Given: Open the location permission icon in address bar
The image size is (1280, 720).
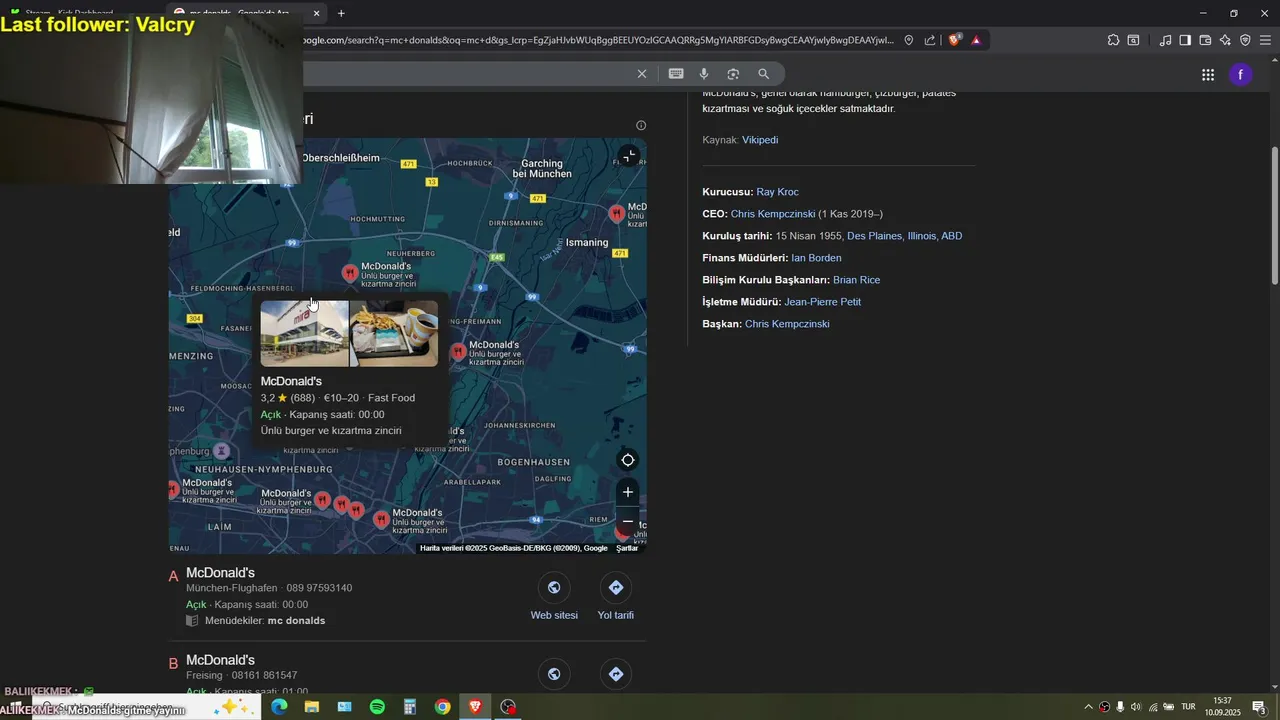Looking at the screenshot, I should point(908,40).
